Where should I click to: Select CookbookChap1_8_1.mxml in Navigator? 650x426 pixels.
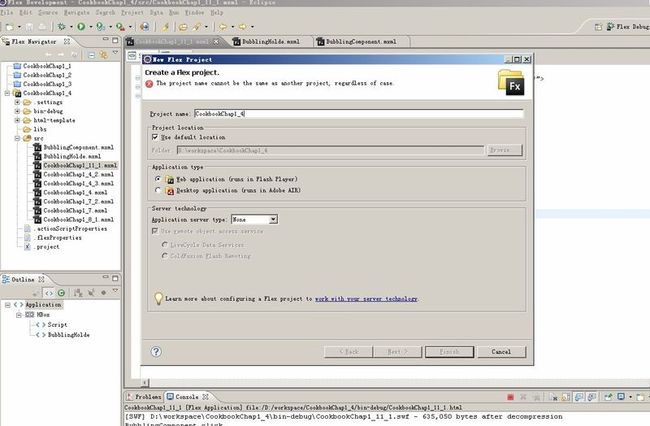(x=78, y=220)
